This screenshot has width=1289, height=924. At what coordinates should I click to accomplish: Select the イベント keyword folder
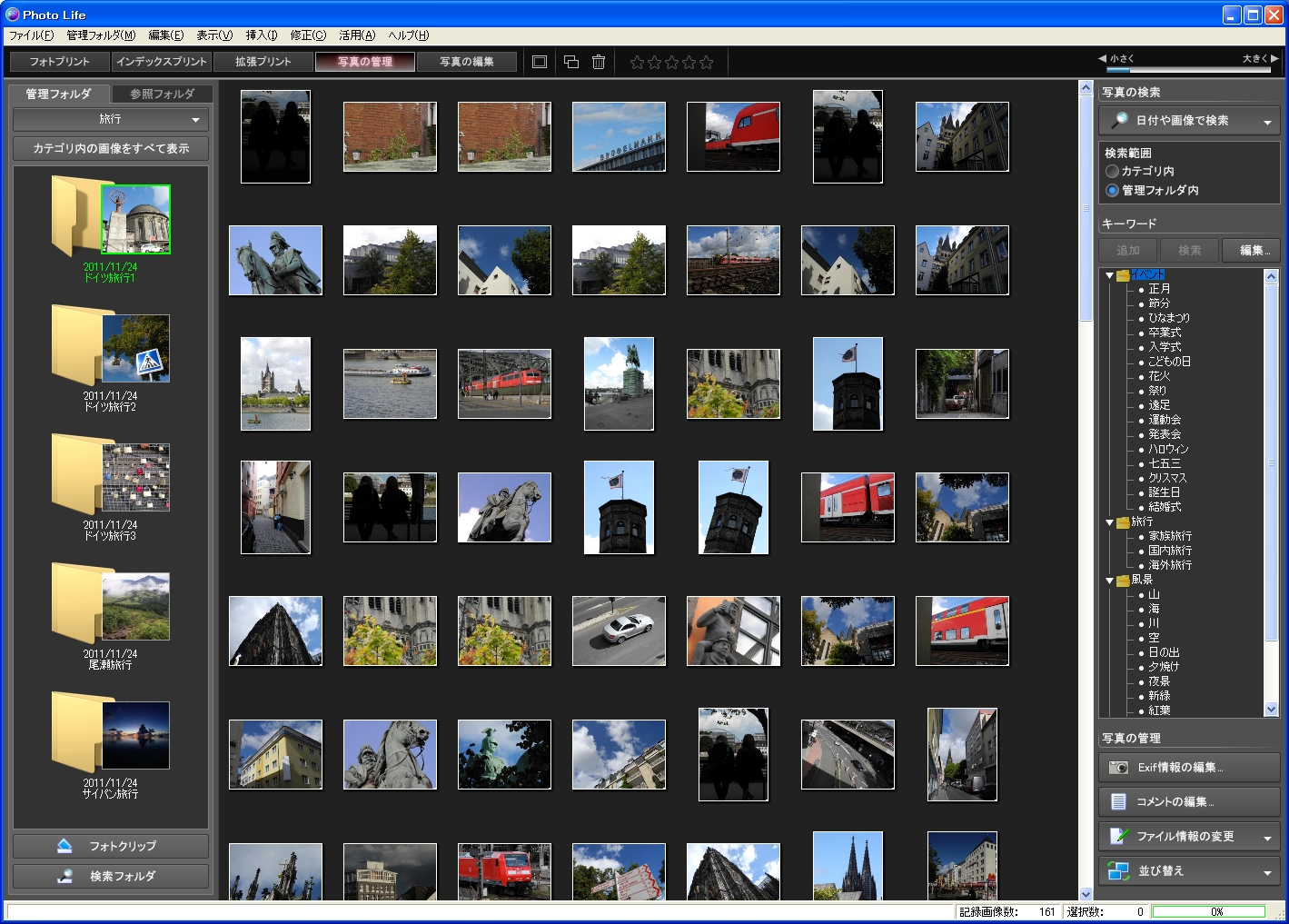click(1147, 274)
